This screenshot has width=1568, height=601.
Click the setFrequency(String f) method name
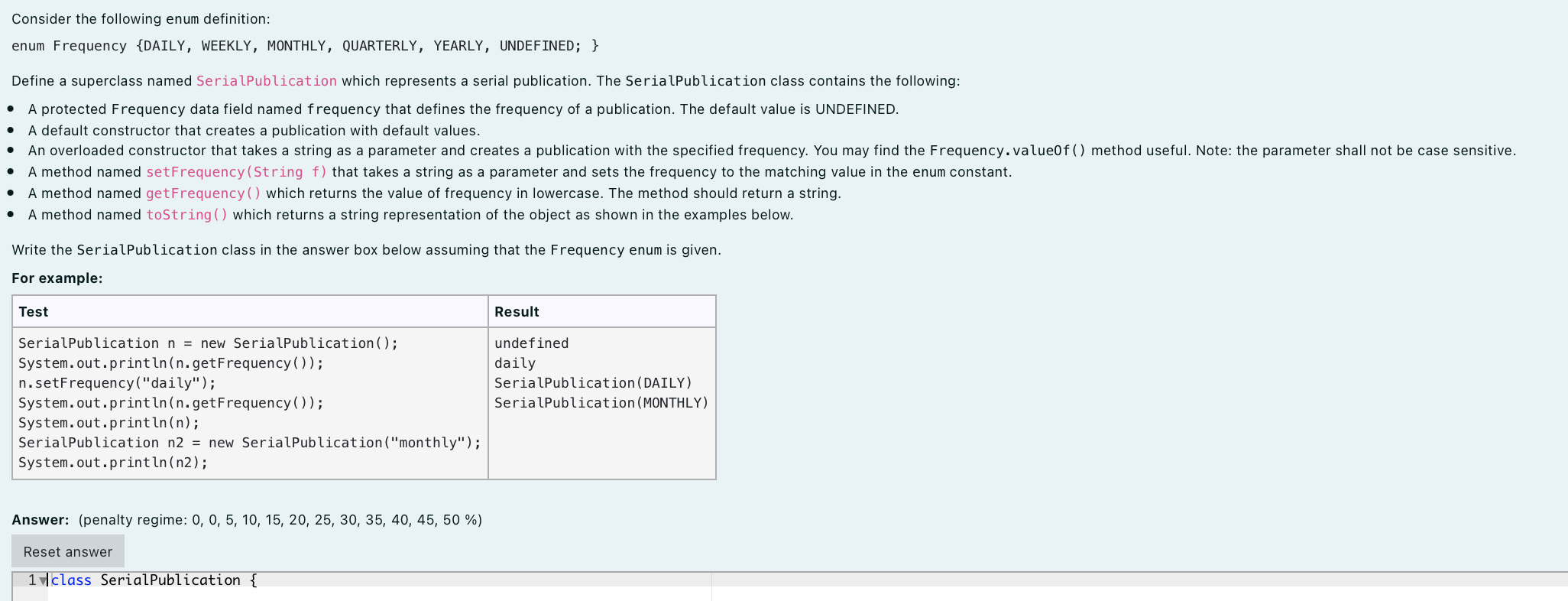[237, 172]
